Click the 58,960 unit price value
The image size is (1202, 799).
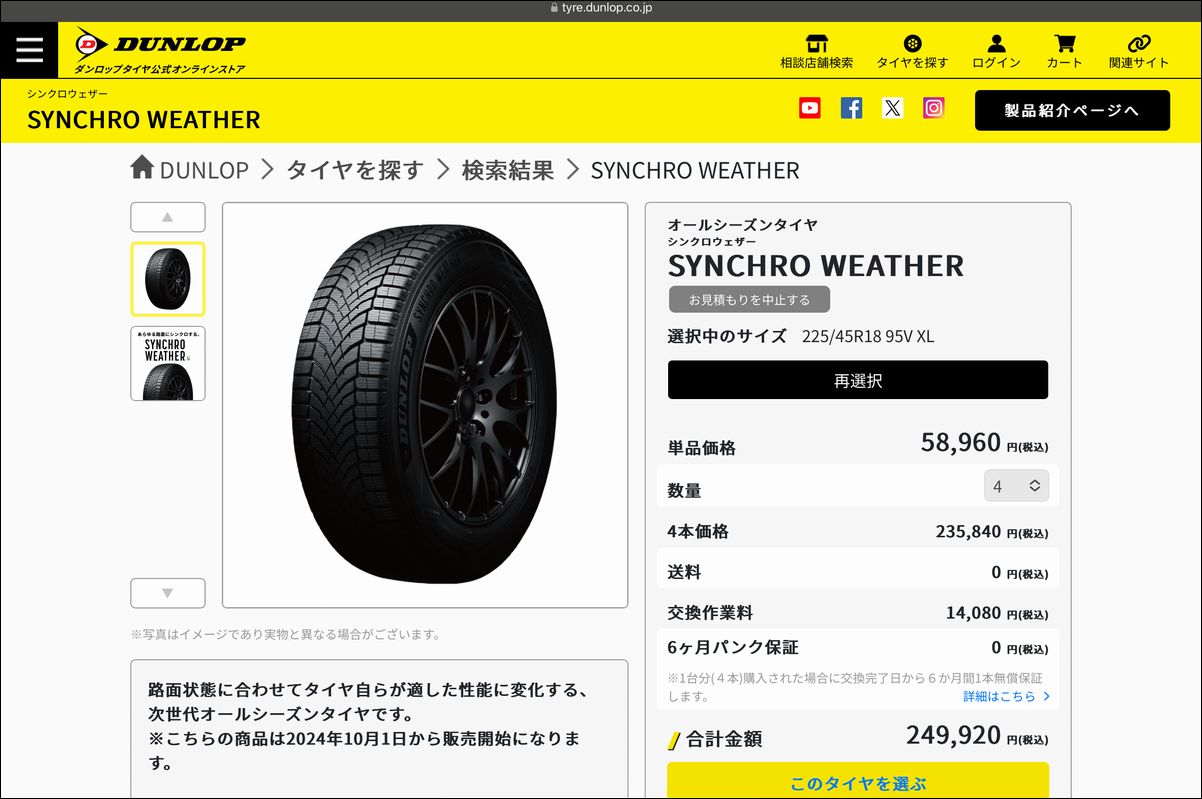(x=961, y=442)
